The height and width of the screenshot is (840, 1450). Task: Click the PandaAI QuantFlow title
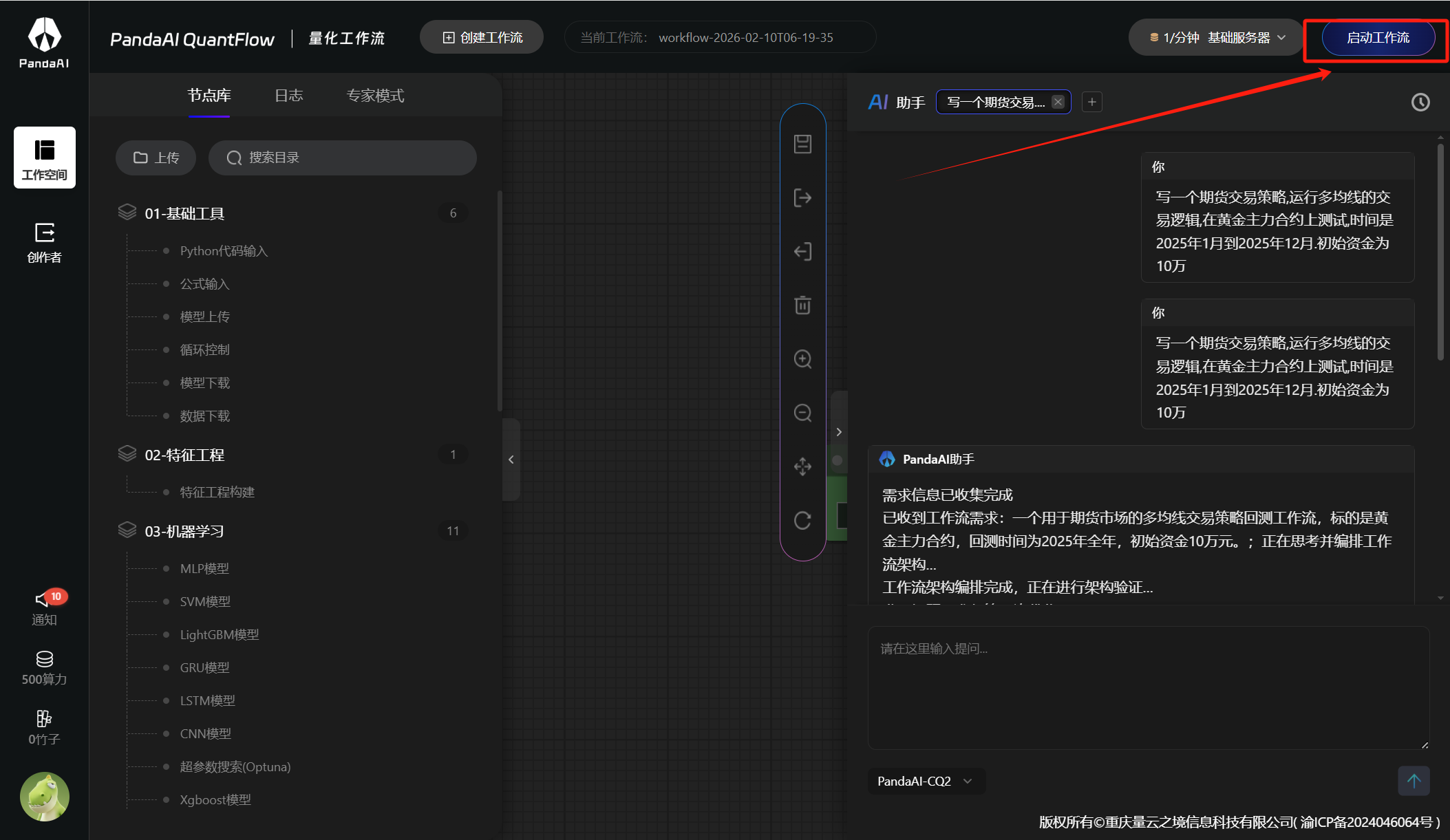[x=192, y=39]
